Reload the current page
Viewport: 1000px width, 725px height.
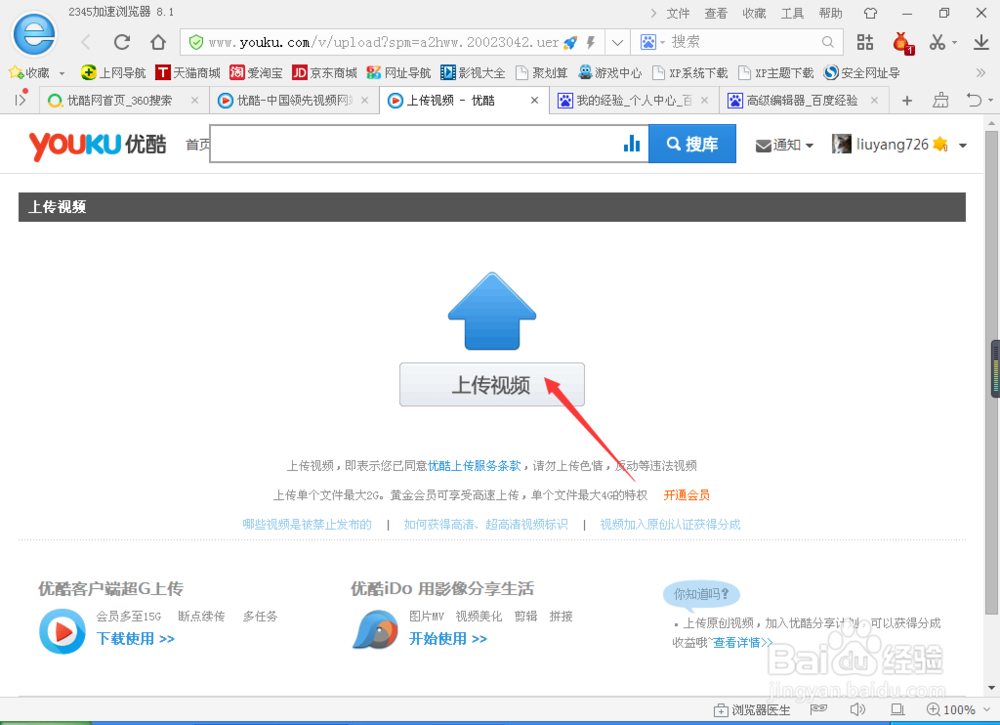[122, 42]
